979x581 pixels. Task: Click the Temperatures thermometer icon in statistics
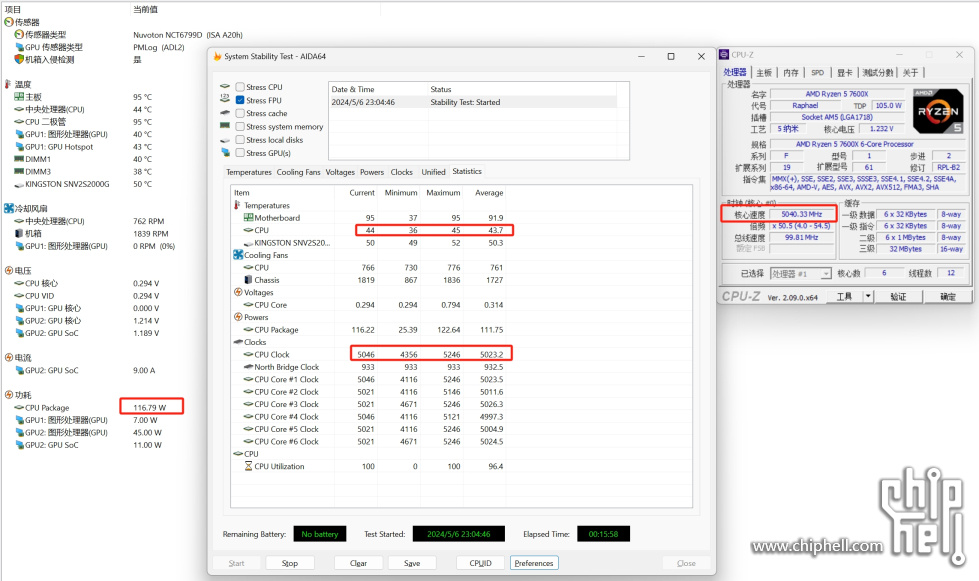coord(237,205)
